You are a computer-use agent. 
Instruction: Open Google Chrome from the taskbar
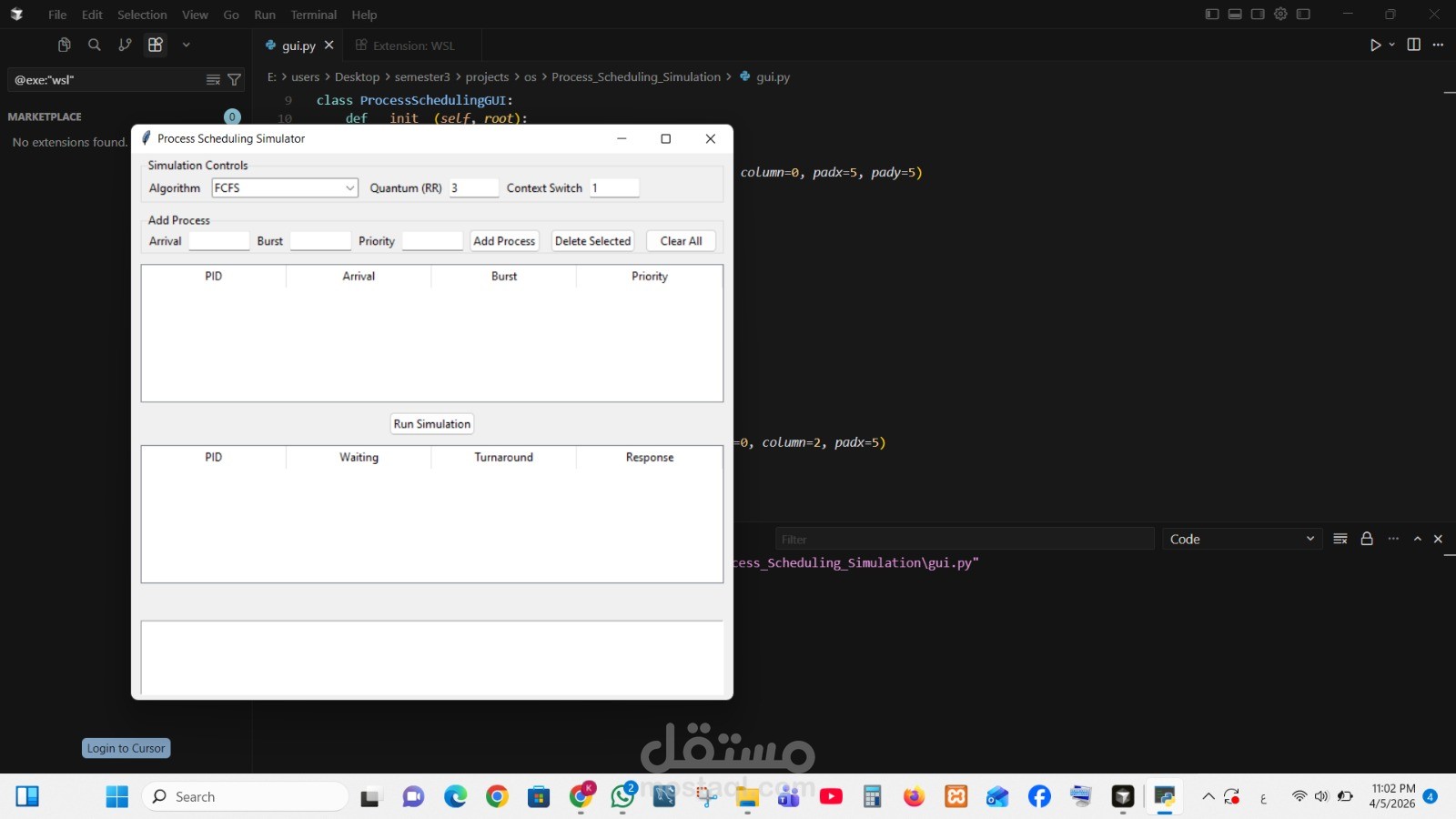tap(497, 796)
